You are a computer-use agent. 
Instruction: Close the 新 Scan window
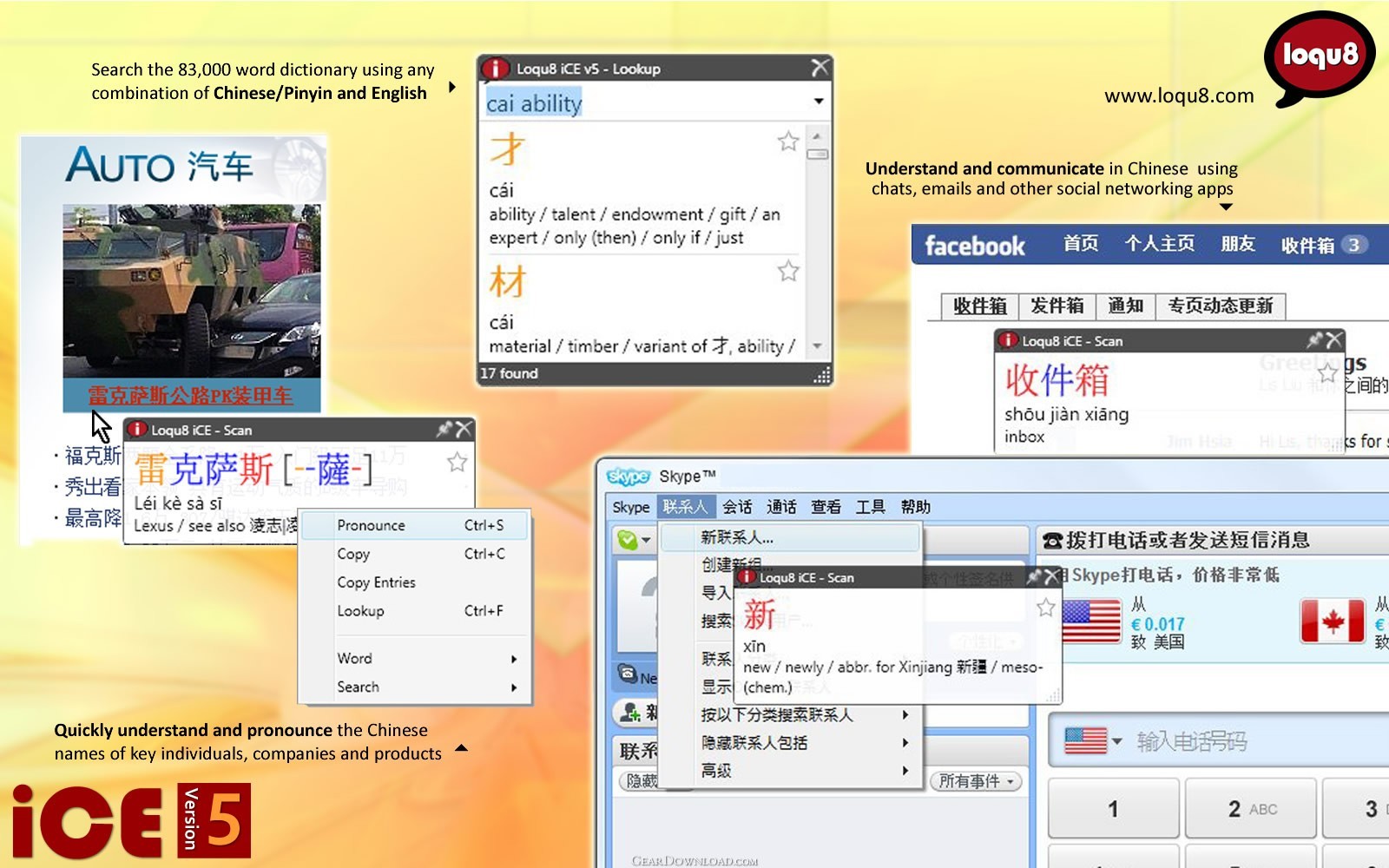[x=1052, y=576]
